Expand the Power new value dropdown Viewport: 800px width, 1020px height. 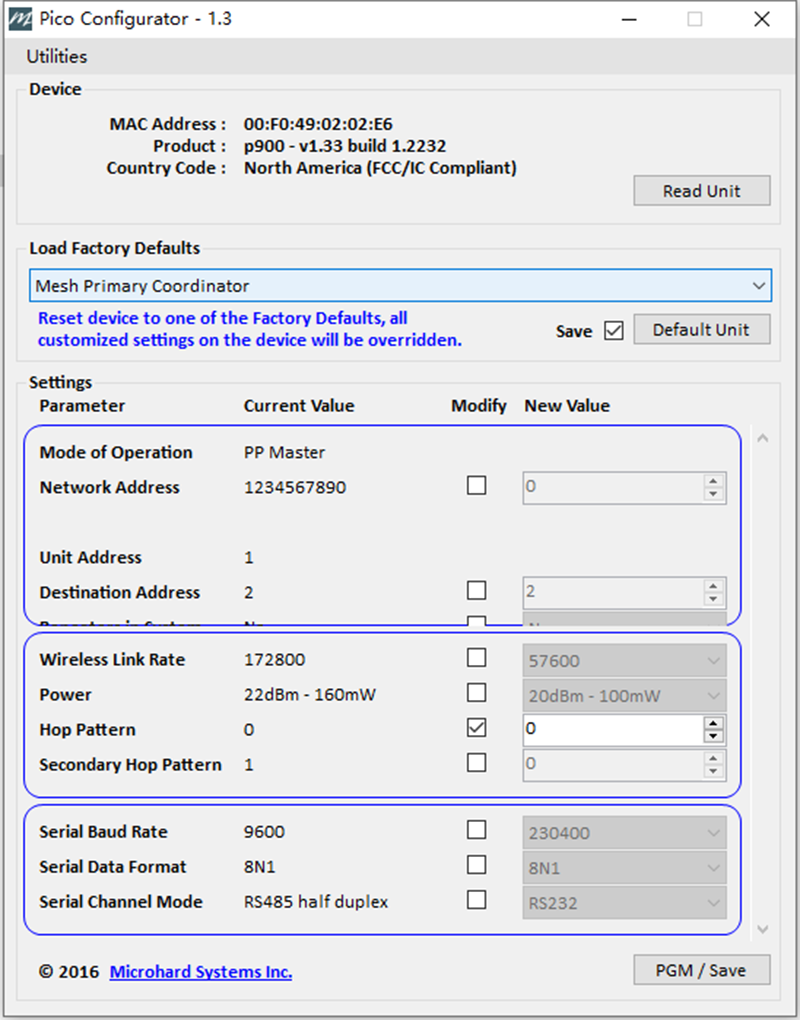[x=624, y=696]
